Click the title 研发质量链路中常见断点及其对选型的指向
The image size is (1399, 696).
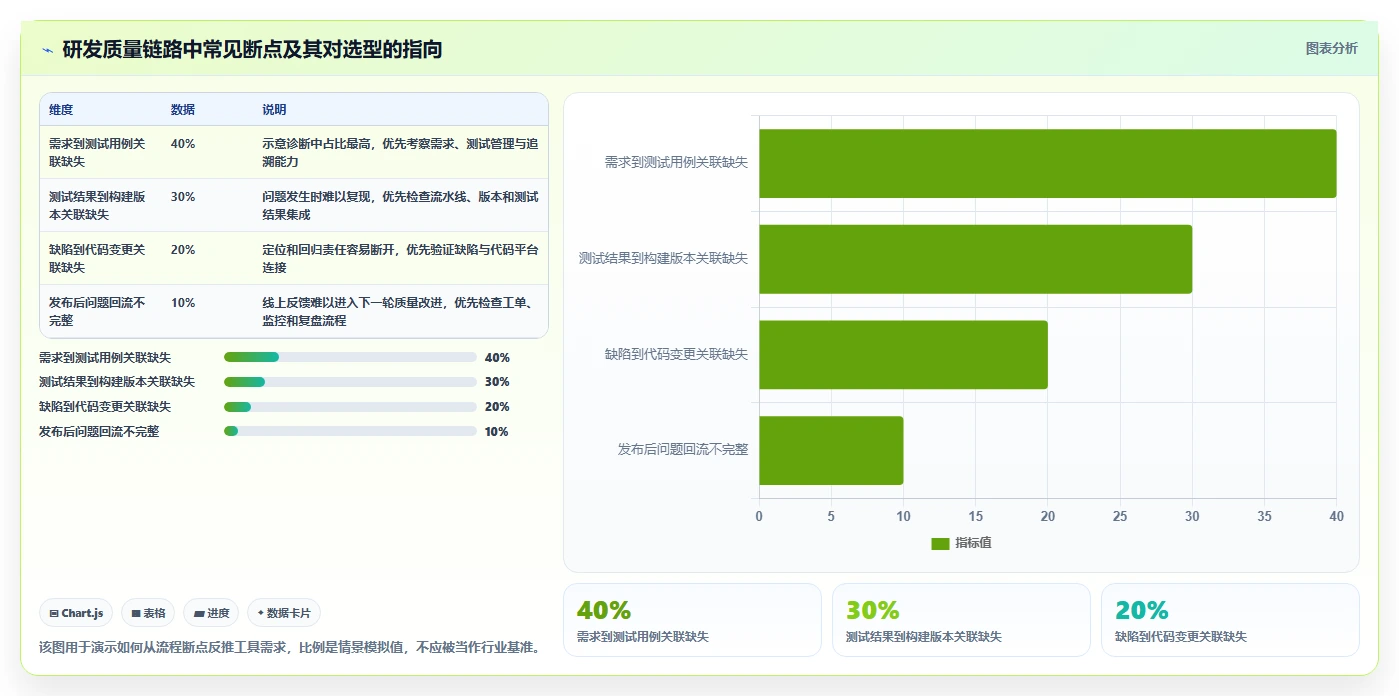point(252,49)
